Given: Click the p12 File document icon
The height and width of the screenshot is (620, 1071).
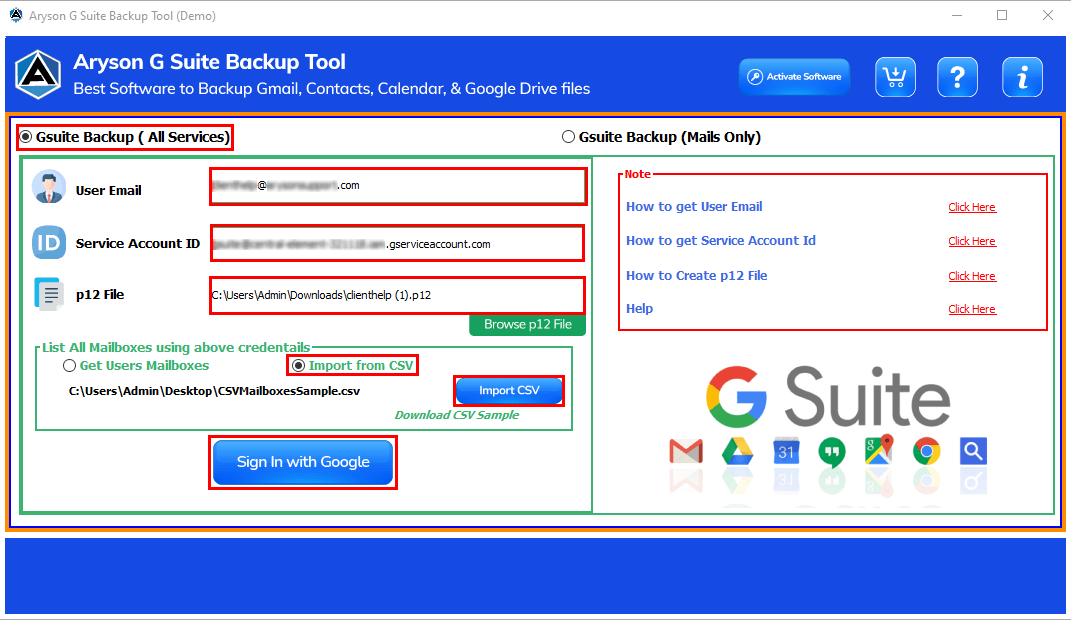Looking at the screenshot, I should coord(49,294).
